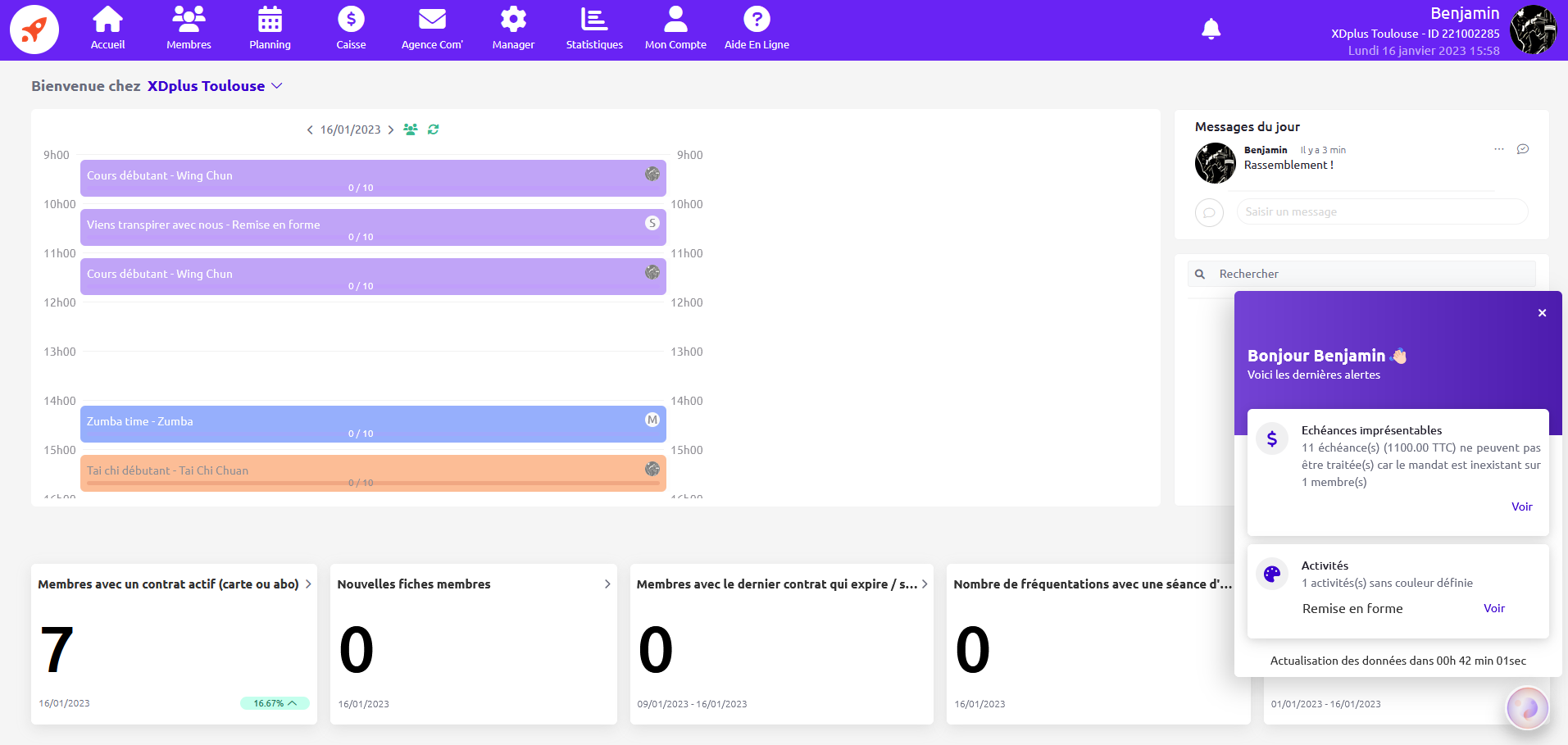Go to previous day in the planning
The height and width of the screenshot is (745, 1568).
click(x=310, y=129)
